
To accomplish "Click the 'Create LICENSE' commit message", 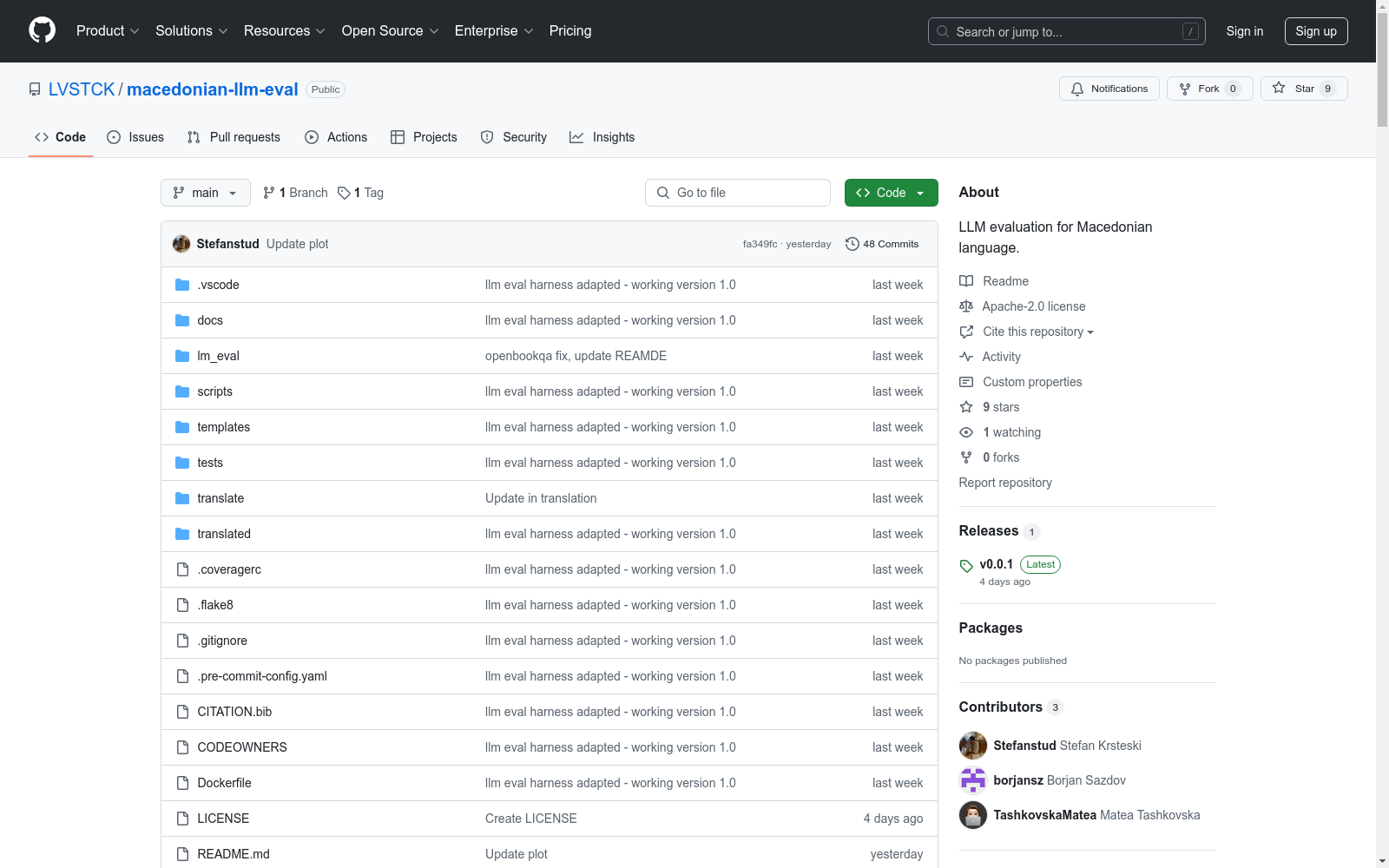I will 531,819.
